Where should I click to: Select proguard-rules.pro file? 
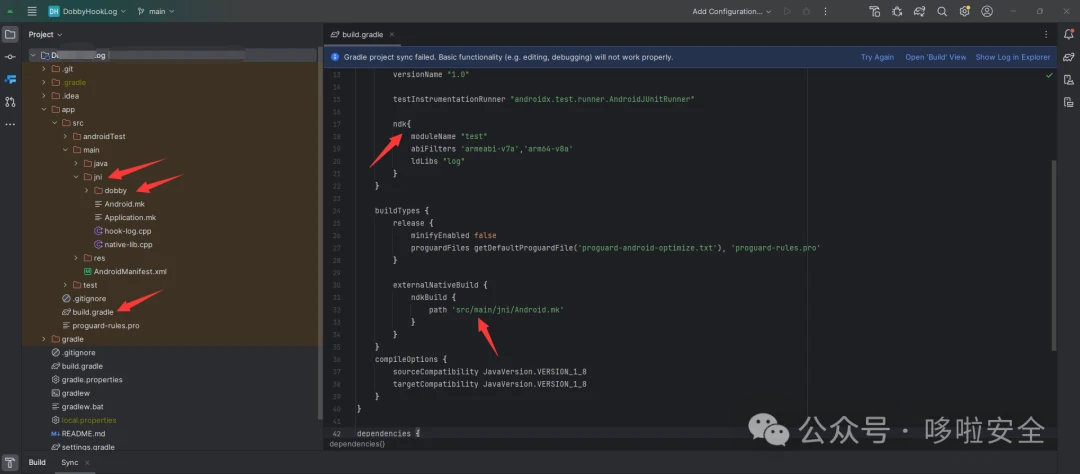tap(105, 325)
